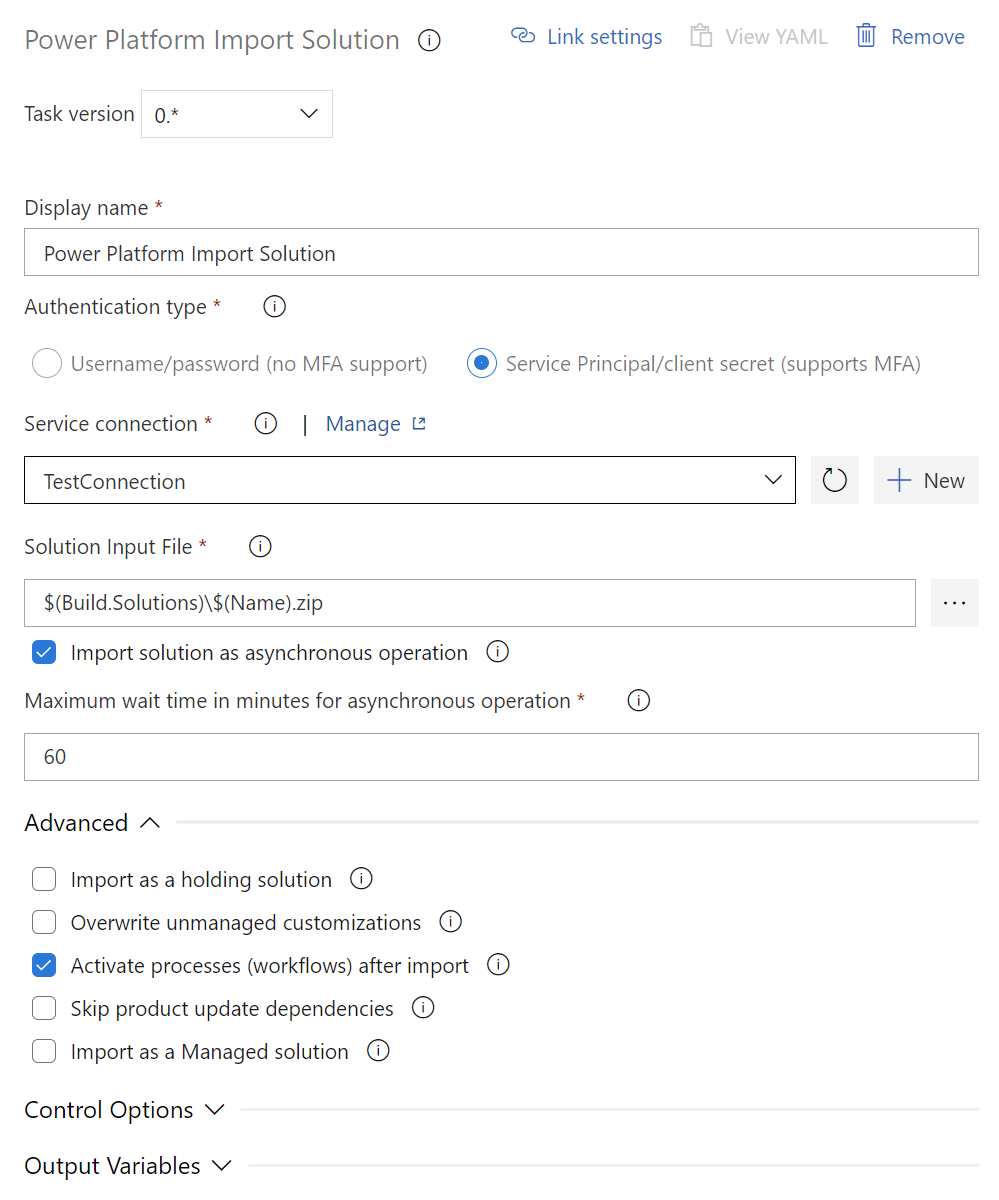
Task: Show info for Overwrite unmanaged customizations
Action: (x=451, y=922)
